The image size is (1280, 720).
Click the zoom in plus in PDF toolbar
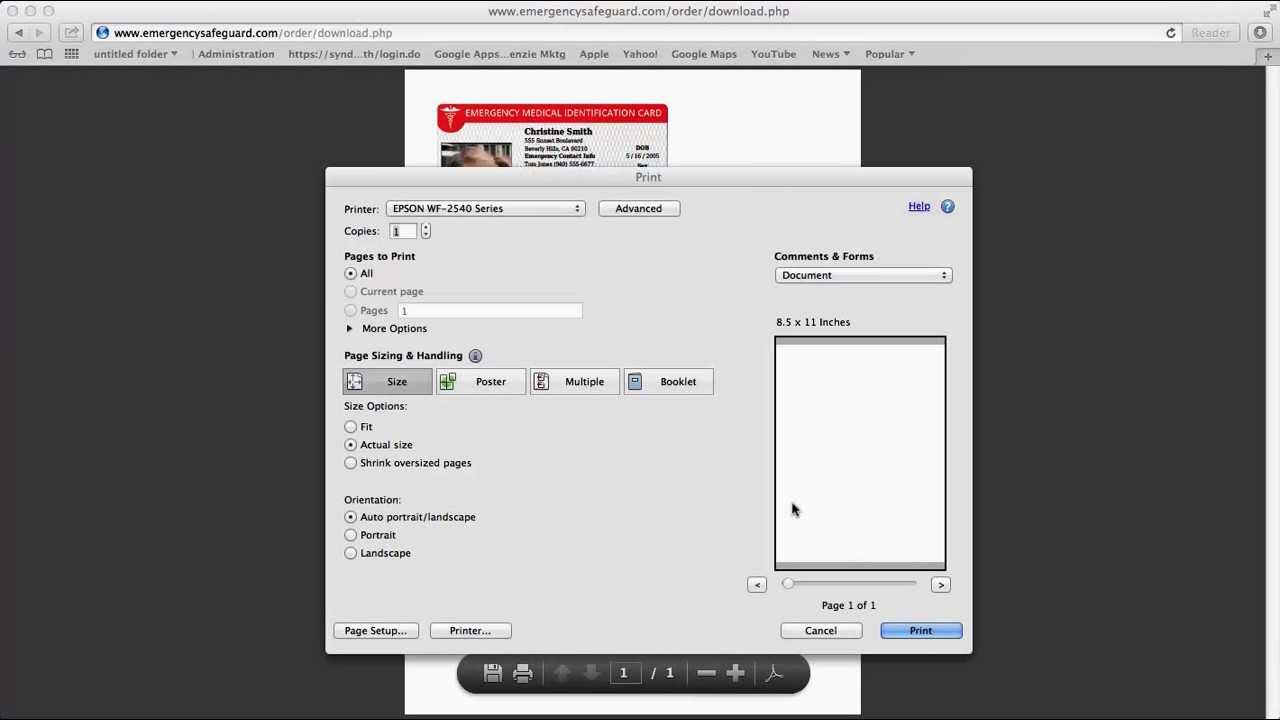[735, 674]
